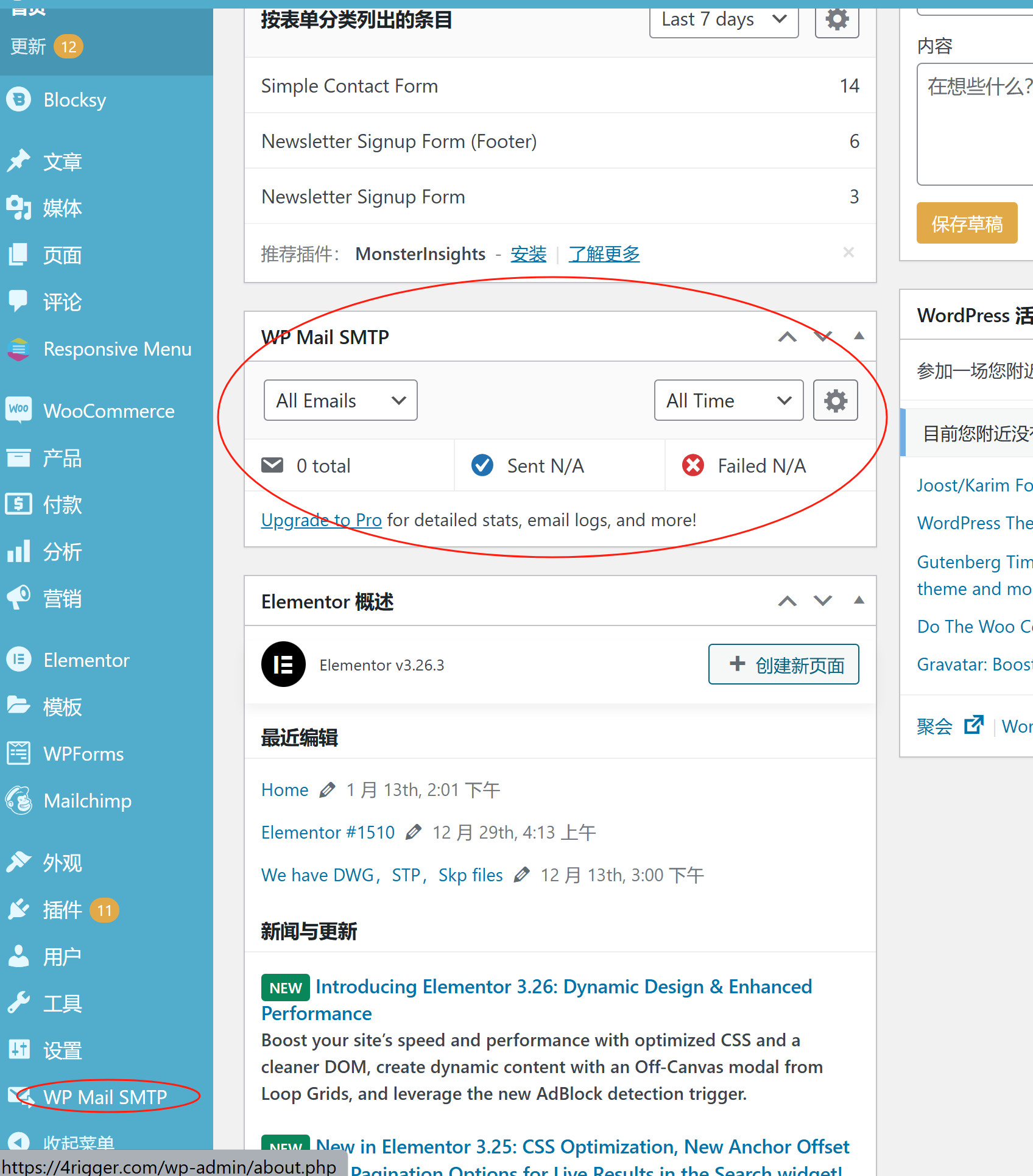Screen dimensions: 1033x1176
Task: Click 安装 link for MonsterInsights
Action: point(528,253)
